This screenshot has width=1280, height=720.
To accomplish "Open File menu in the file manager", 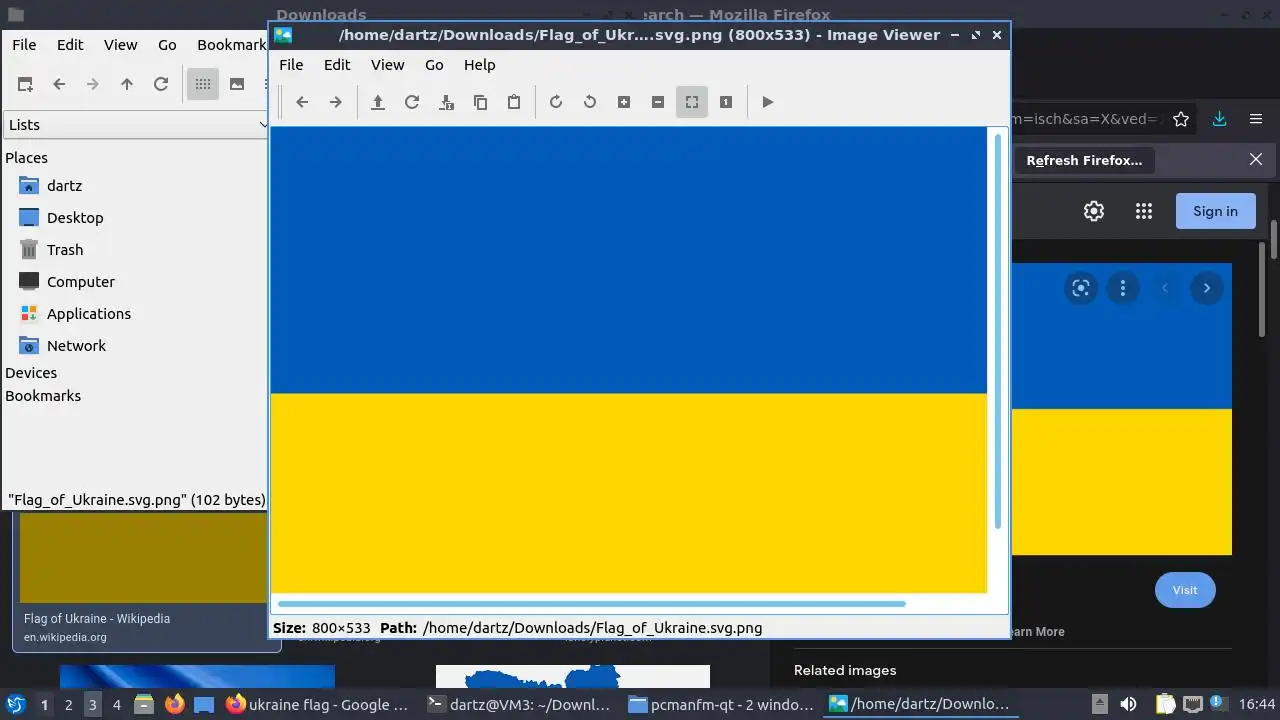I will [x=24, y=44].
